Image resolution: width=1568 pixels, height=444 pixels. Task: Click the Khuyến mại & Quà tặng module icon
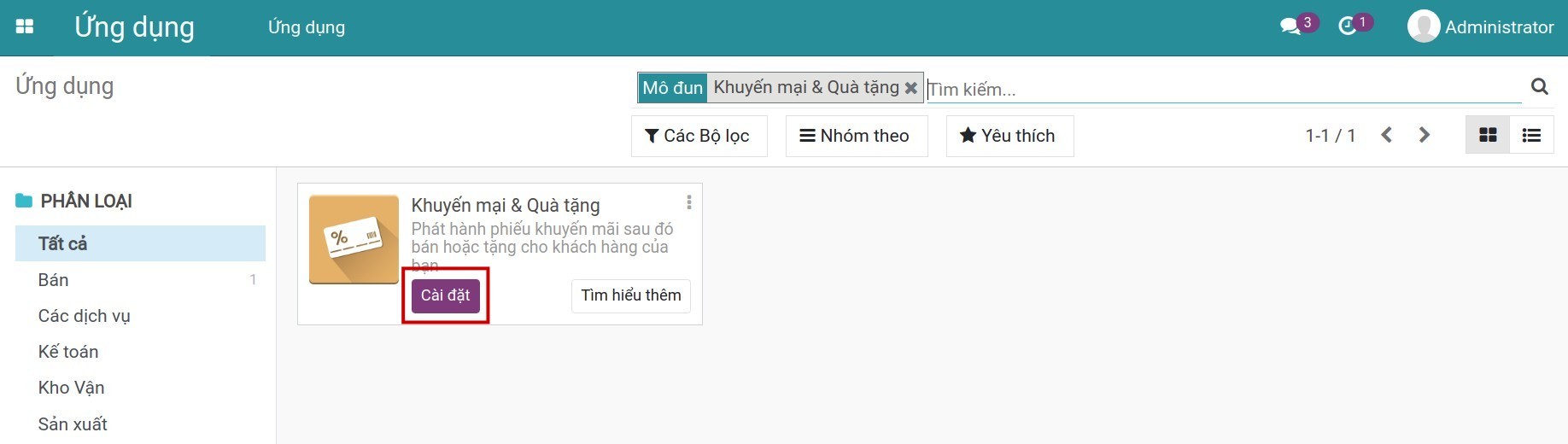[x=354, y=239]
